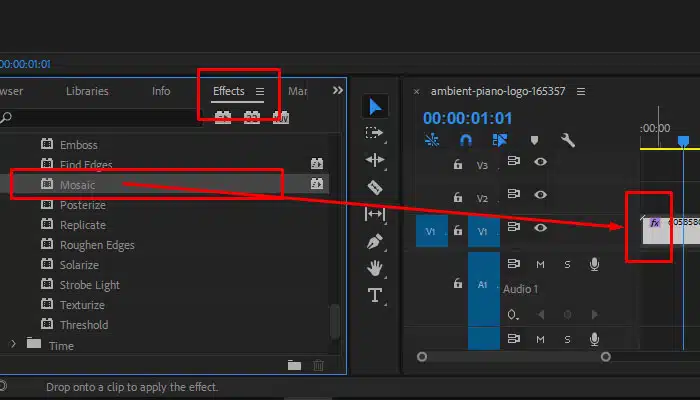Viewport: 700px width, 400px height.
Task: Select the Slip tool
Action: (x=375, y=214)
